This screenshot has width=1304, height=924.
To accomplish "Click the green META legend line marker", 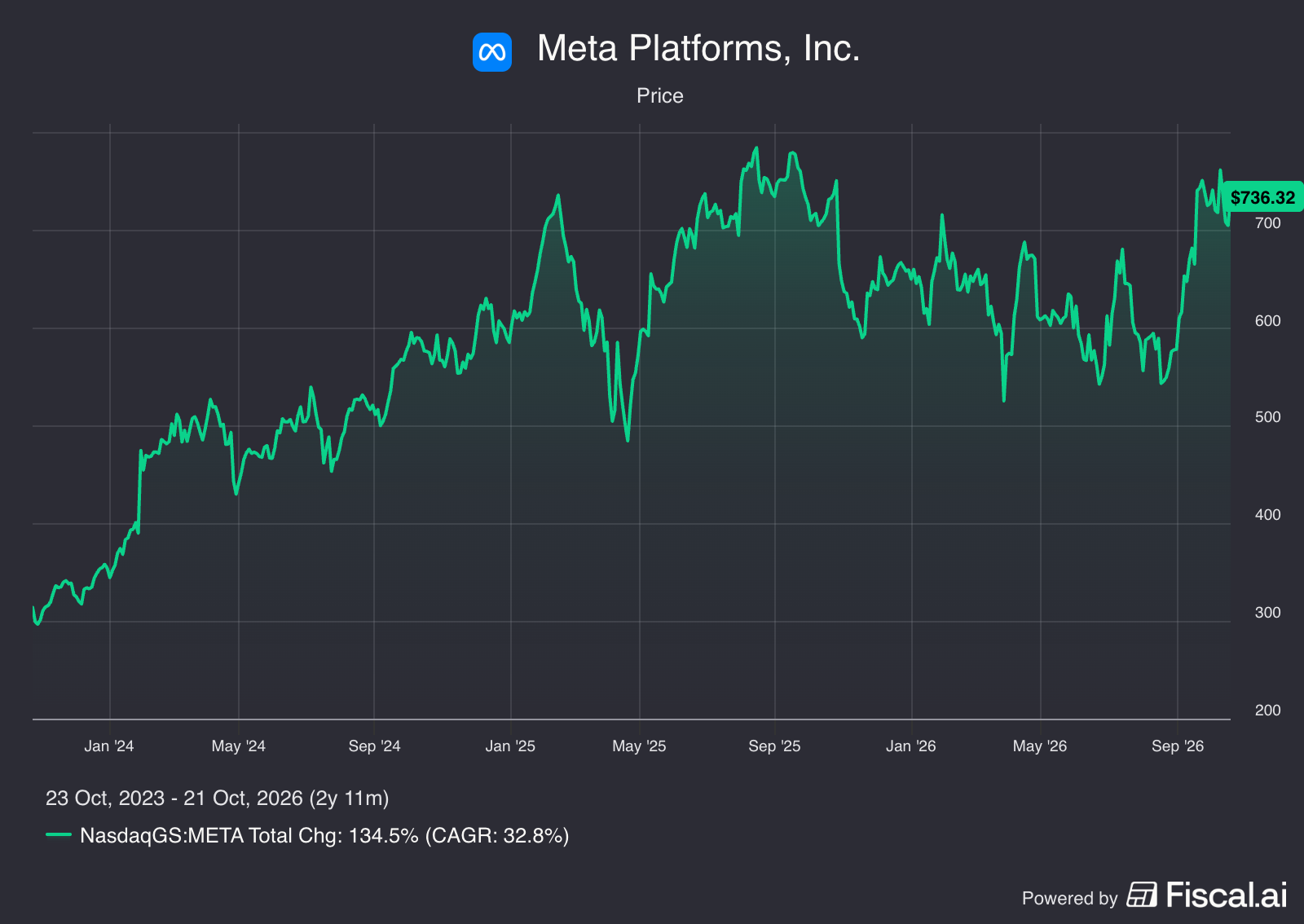I will (59, 835).
